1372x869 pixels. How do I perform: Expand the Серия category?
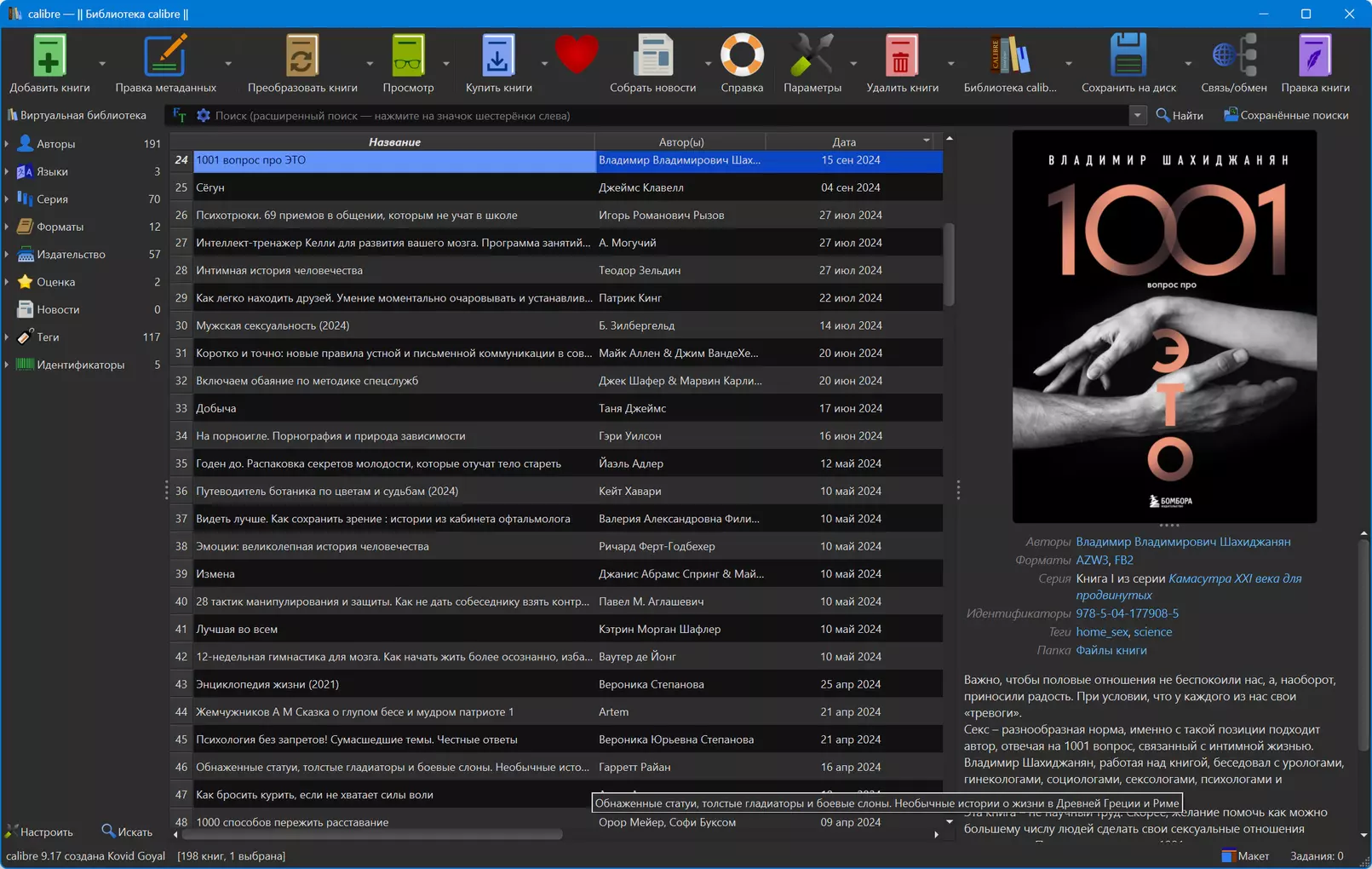pyautogui.click(x=7, y=199)
